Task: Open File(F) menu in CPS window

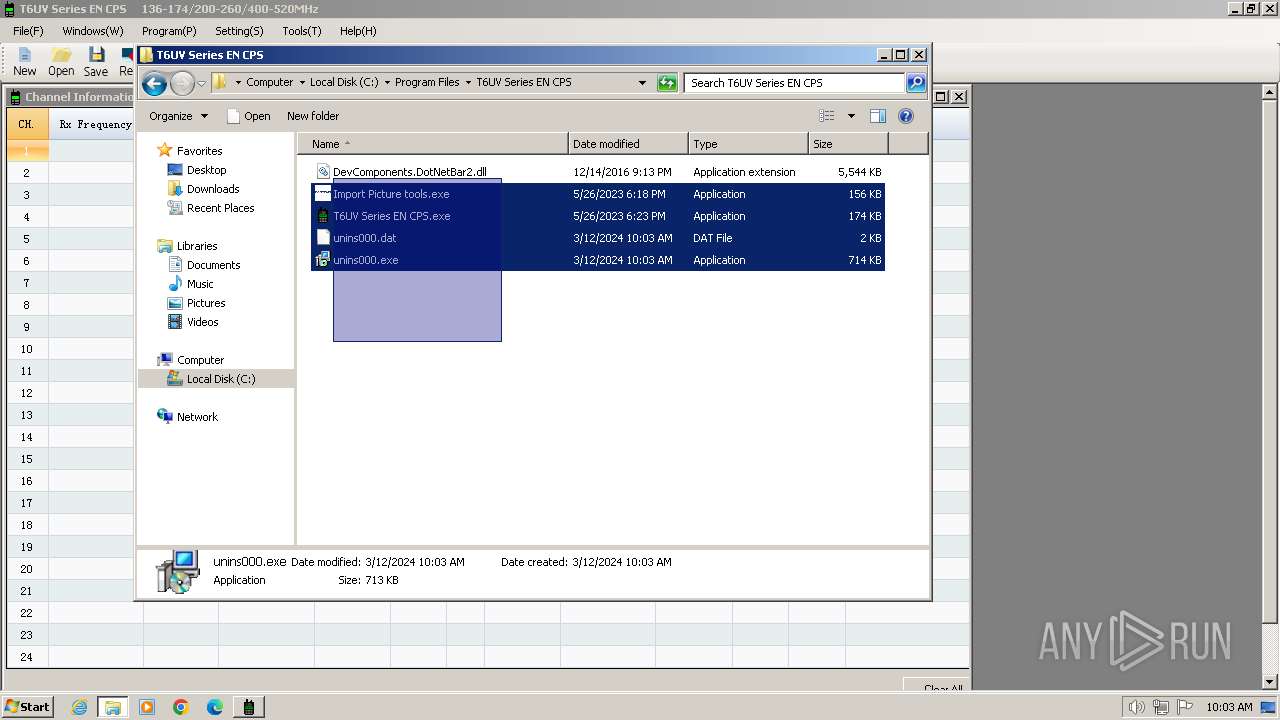Action: click(x=28, y=31)
